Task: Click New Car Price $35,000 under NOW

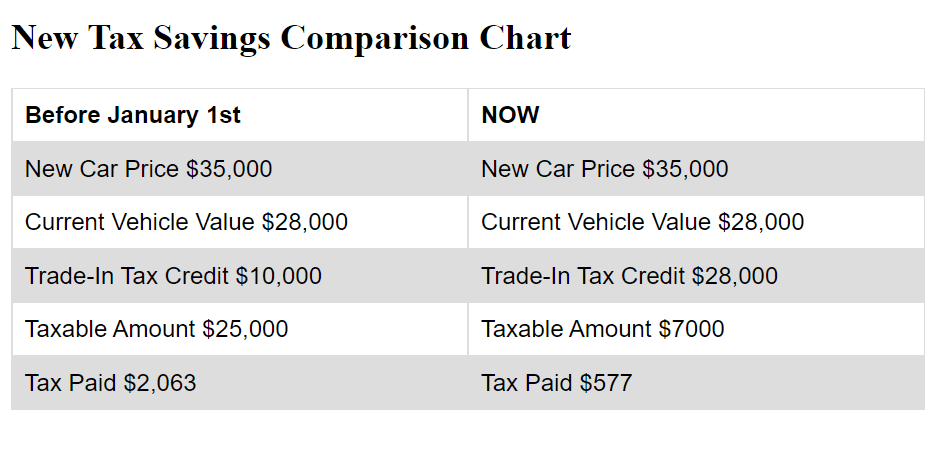Action: [696, 169]
